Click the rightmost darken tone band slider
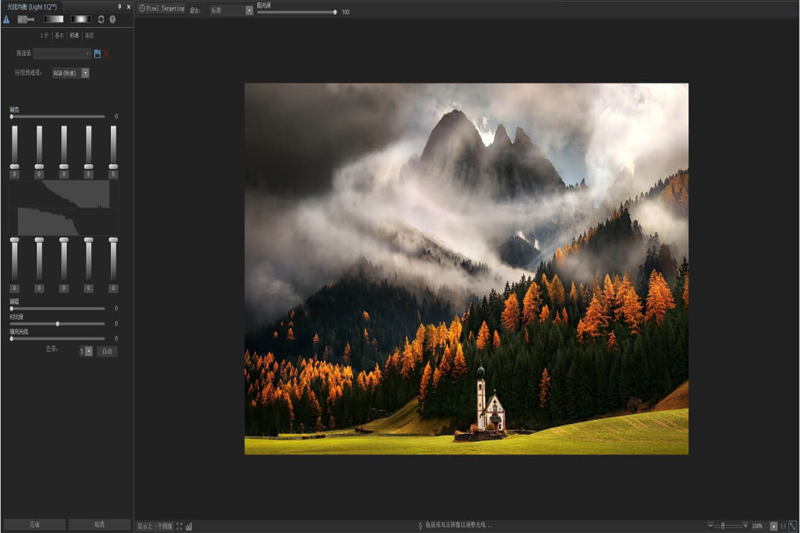The height and width of the screenshot is (533, 800). tap(113, 260)
